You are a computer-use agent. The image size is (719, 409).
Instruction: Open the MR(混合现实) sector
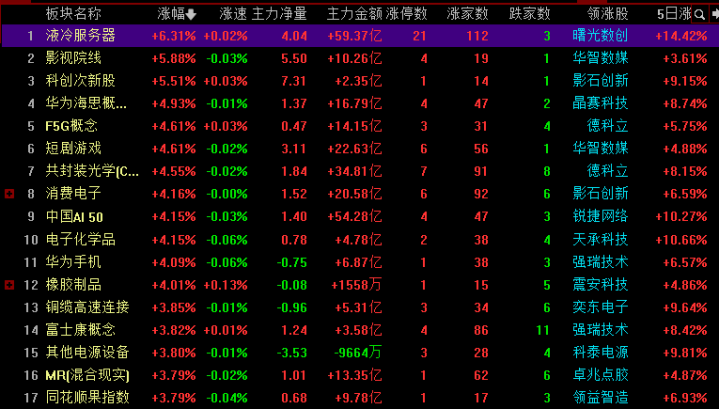87,376
